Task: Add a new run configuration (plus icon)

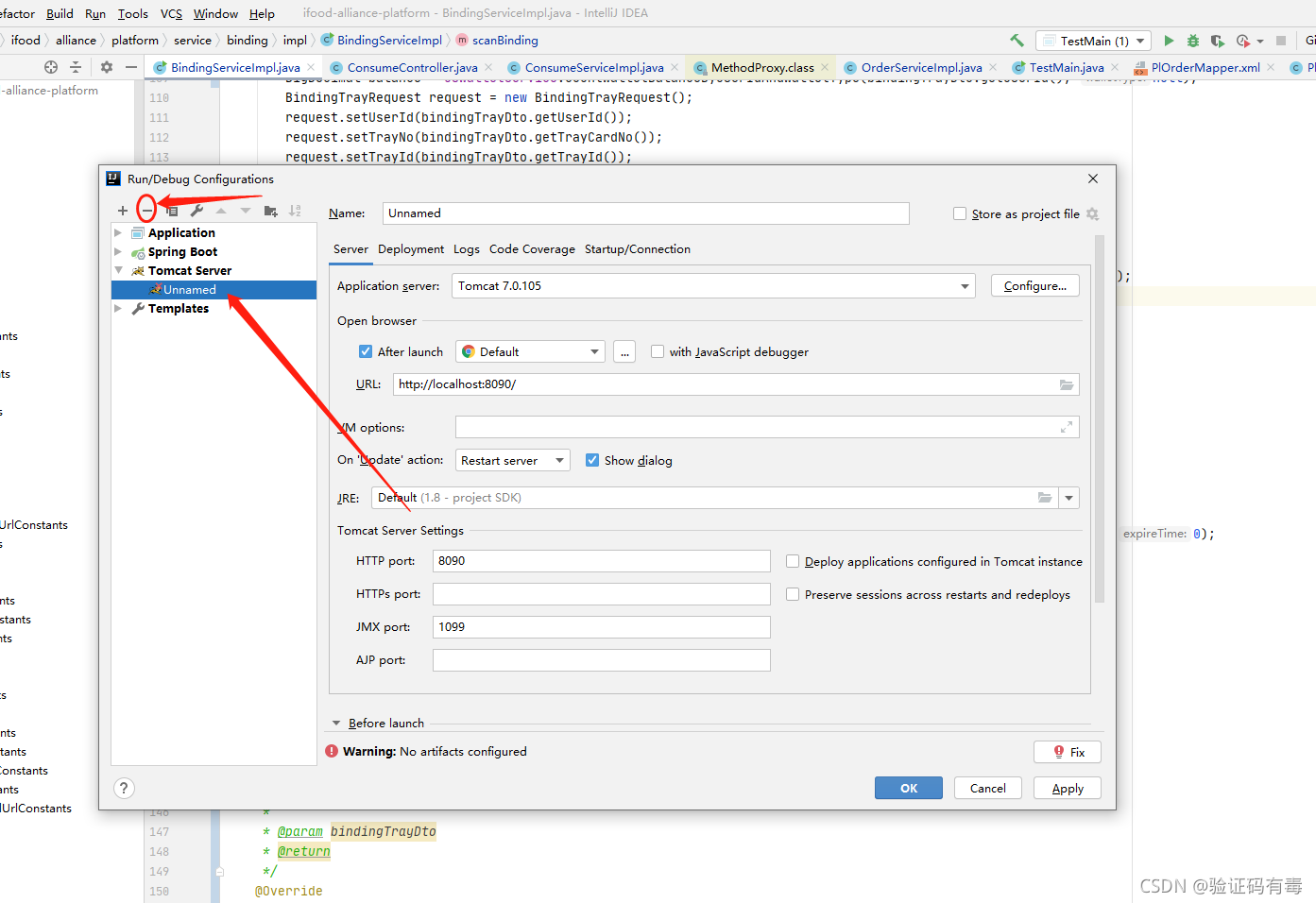Action: (x=123, y=211)
